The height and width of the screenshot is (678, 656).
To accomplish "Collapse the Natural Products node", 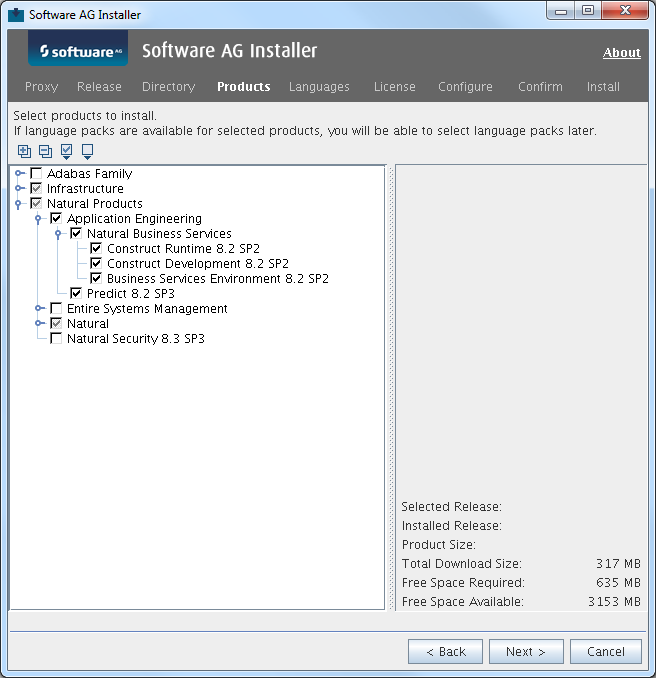I will (18, 204).
